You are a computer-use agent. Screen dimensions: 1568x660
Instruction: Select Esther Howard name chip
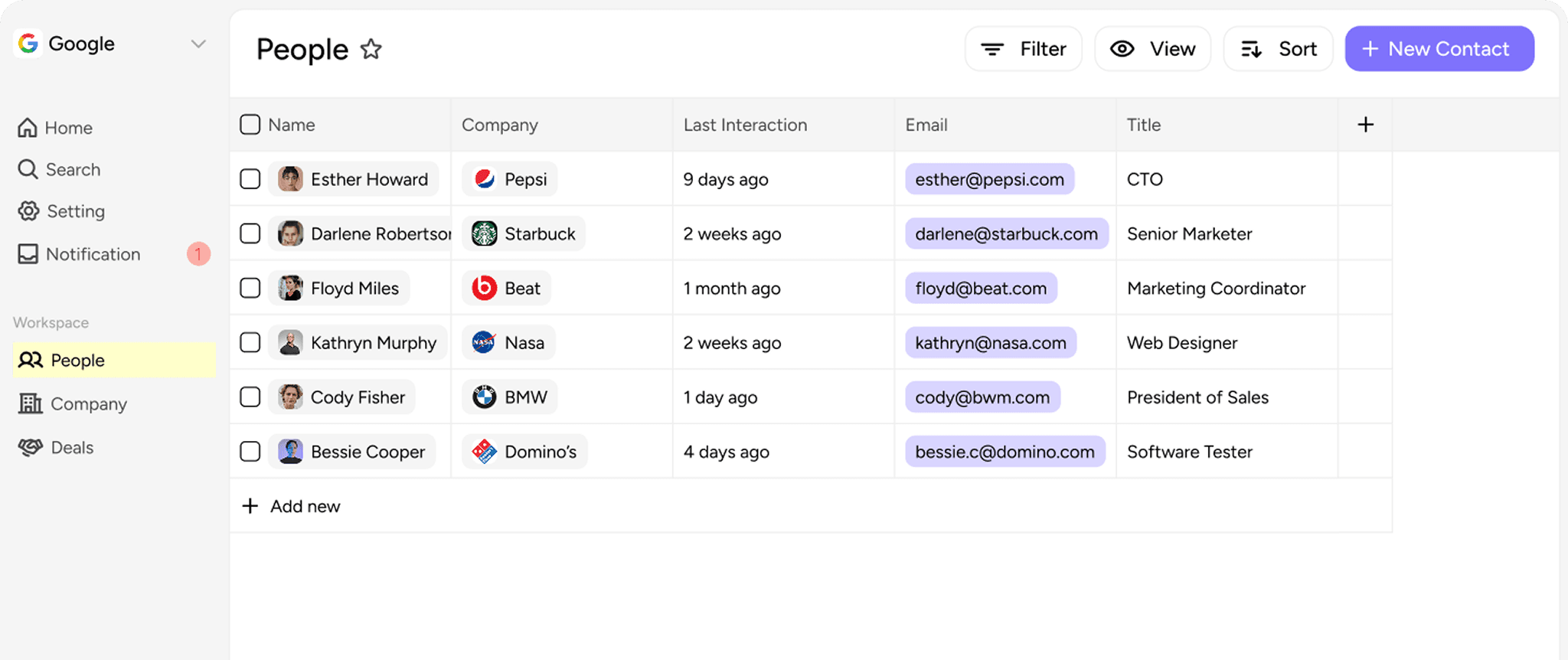click(x=354, y=179)
